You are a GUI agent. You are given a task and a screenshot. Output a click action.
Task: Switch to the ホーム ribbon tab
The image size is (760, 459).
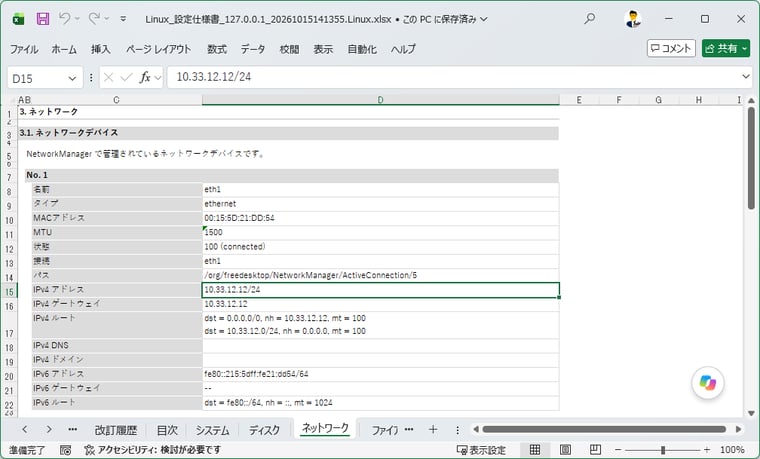pyautogui.click(x=64, y=49)
